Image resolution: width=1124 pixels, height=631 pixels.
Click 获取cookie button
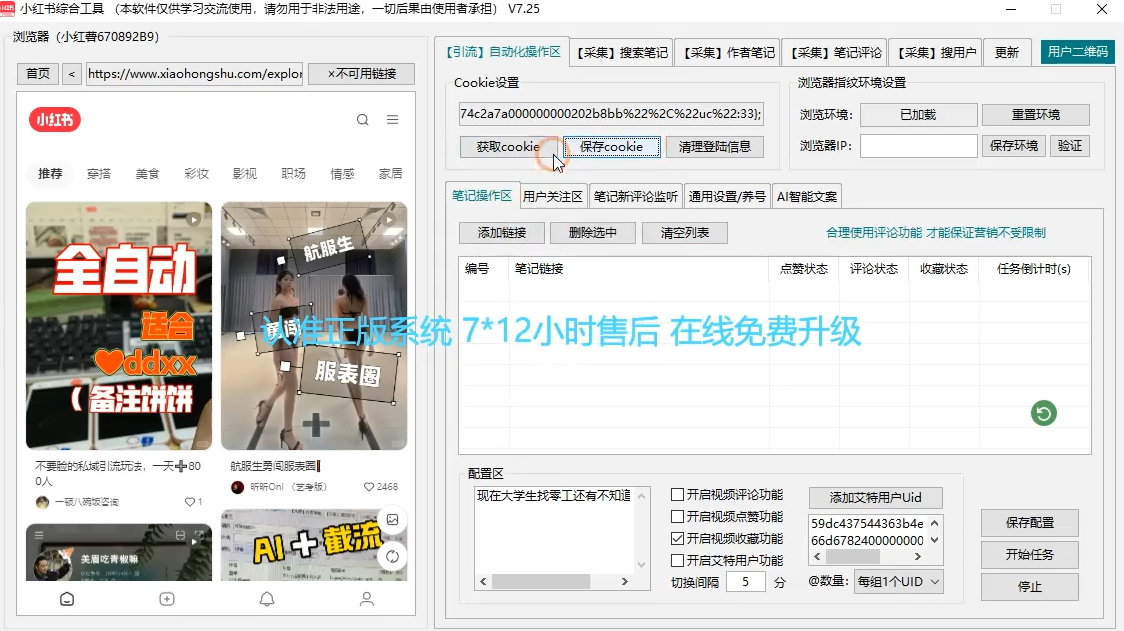[x=508, y=147]
